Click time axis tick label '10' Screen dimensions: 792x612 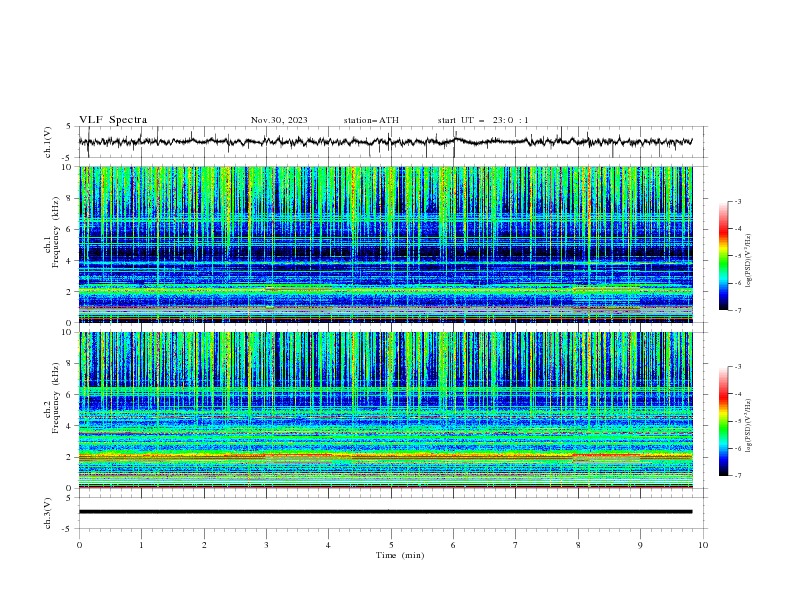(703, 545)
